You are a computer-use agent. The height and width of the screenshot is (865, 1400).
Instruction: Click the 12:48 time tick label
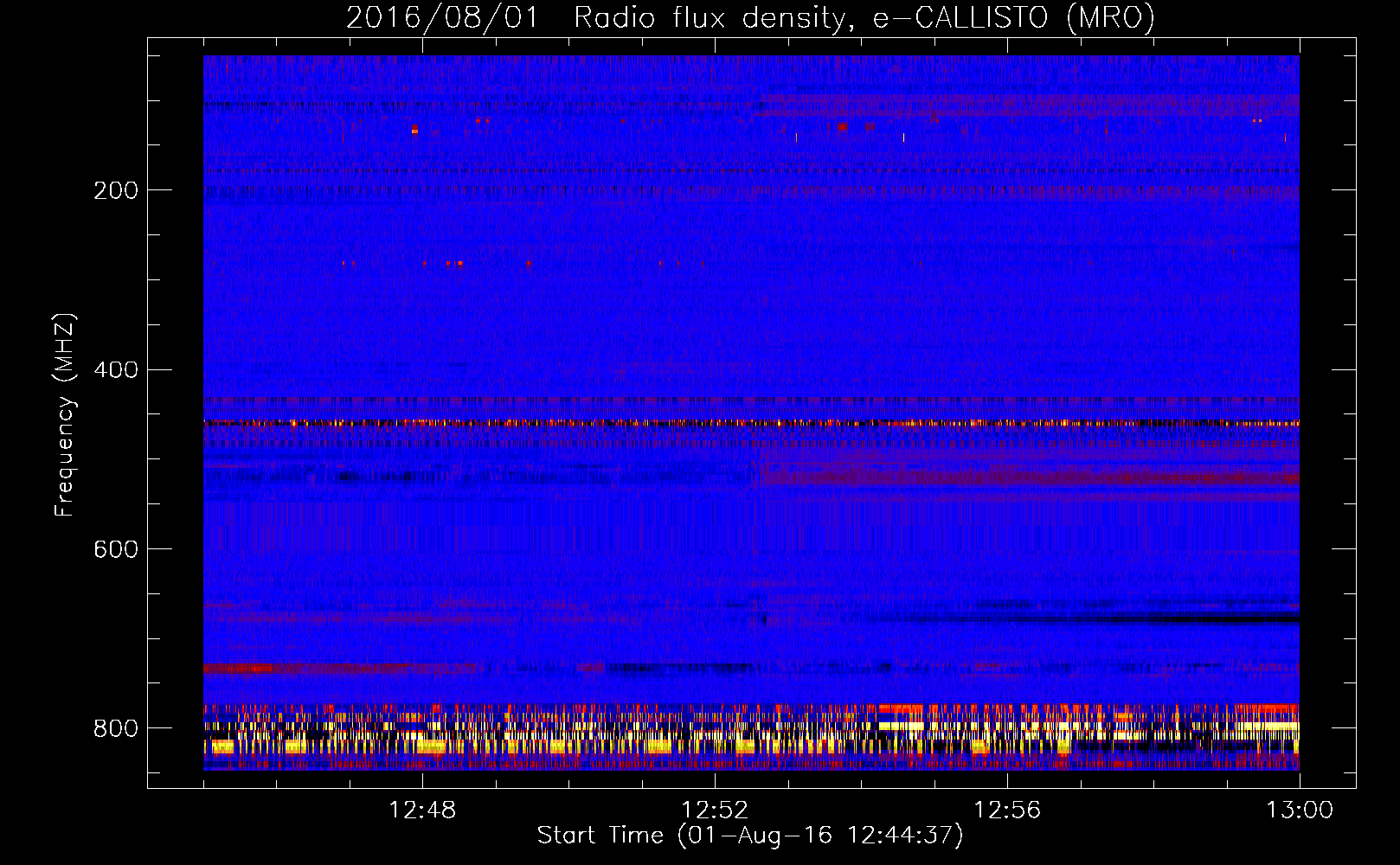coord(422,810)
